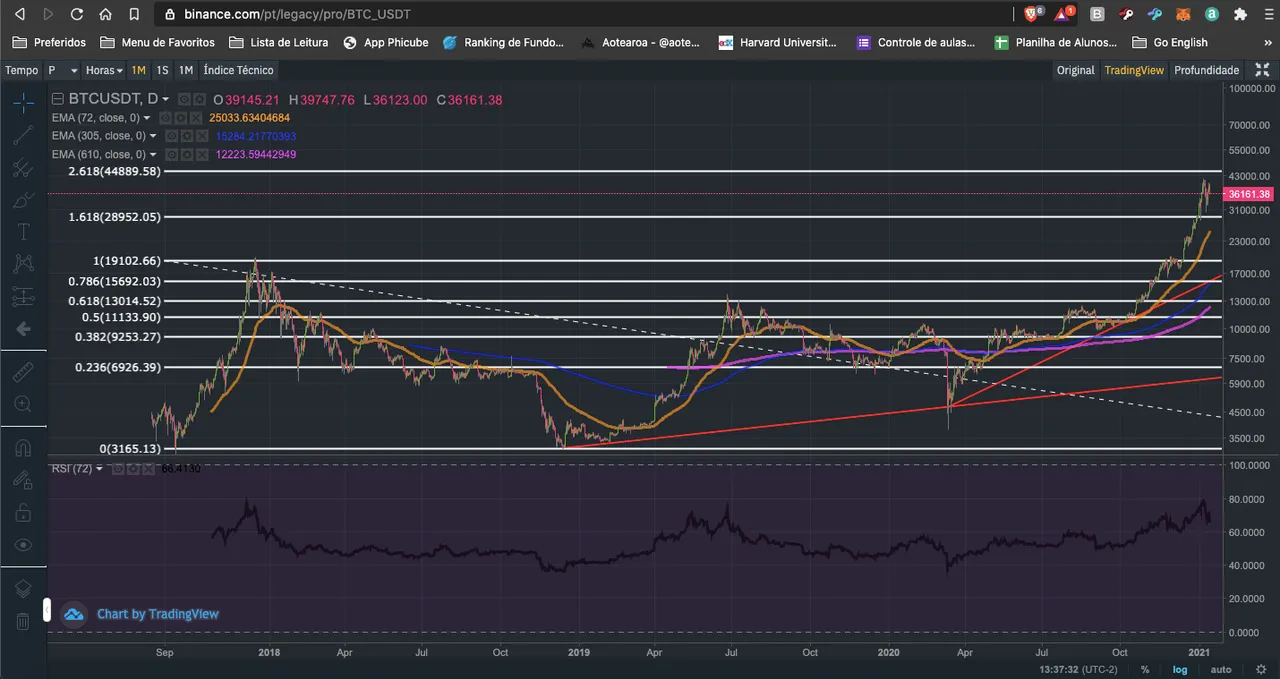Open the chart patterns tool
1280x679 pixels.
click(23, 264)
